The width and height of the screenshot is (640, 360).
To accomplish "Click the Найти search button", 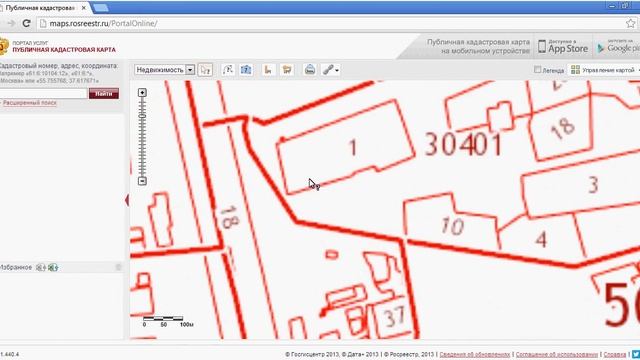I will coord(104,93).
